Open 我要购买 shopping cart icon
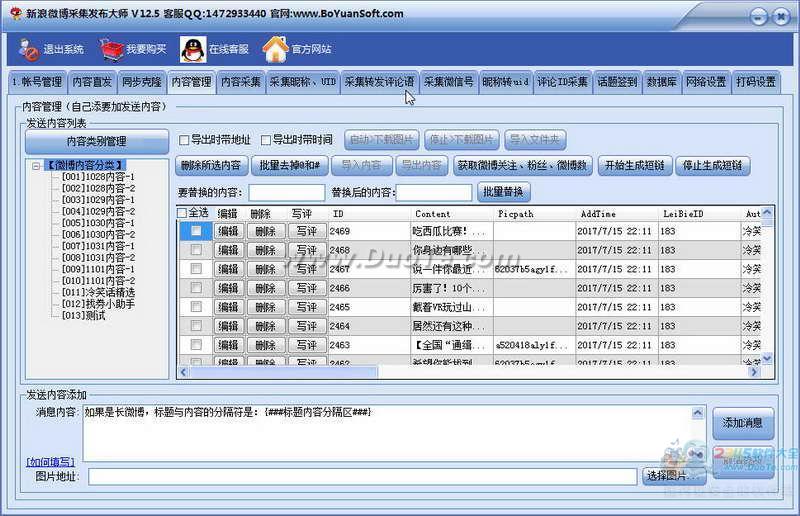The height and width of the screenshot is (516, 800). 112,50
